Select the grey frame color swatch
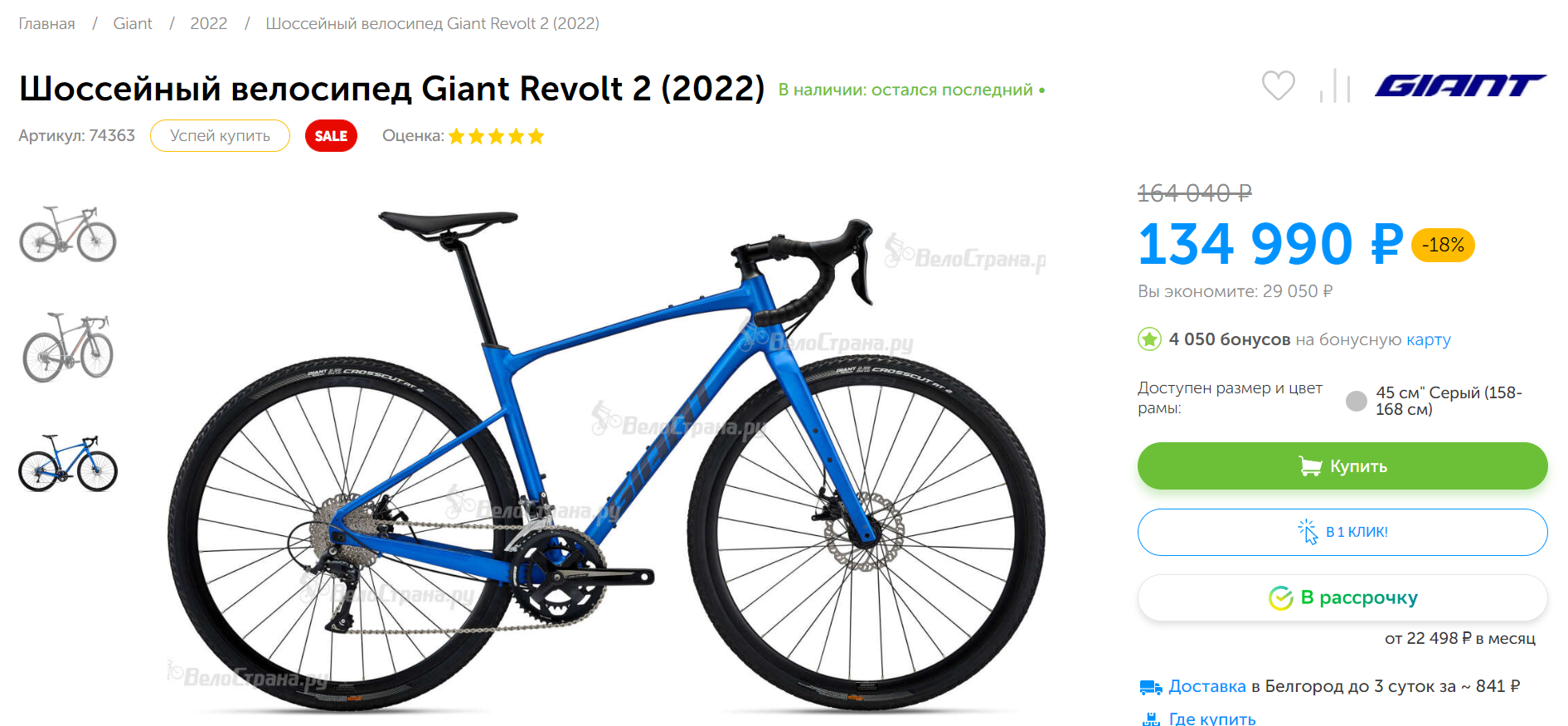This screenshot has width=1568, height=726. [x=1357, y=402]
